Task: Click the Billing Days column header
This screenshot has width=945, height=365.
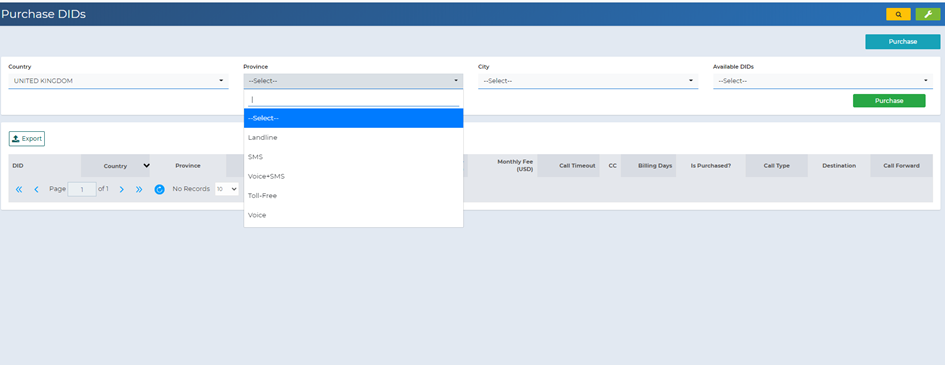Action: click(648, 166)
